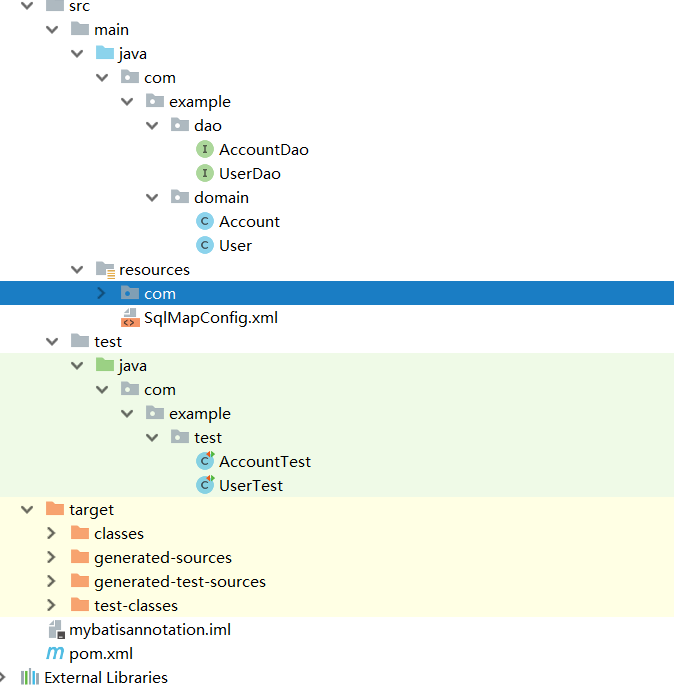Select the External Libraries label

tap(106, 678)
